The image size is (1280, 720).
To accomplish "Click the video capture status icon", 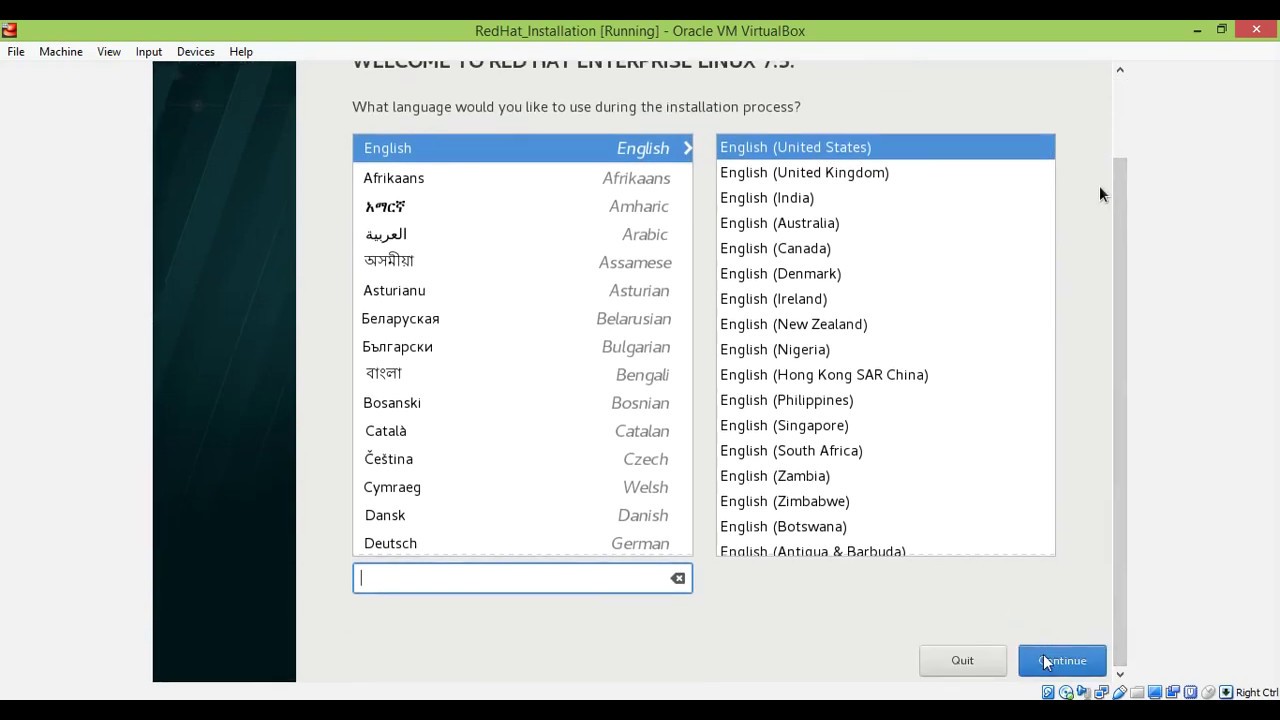I will click(1173, 692).
